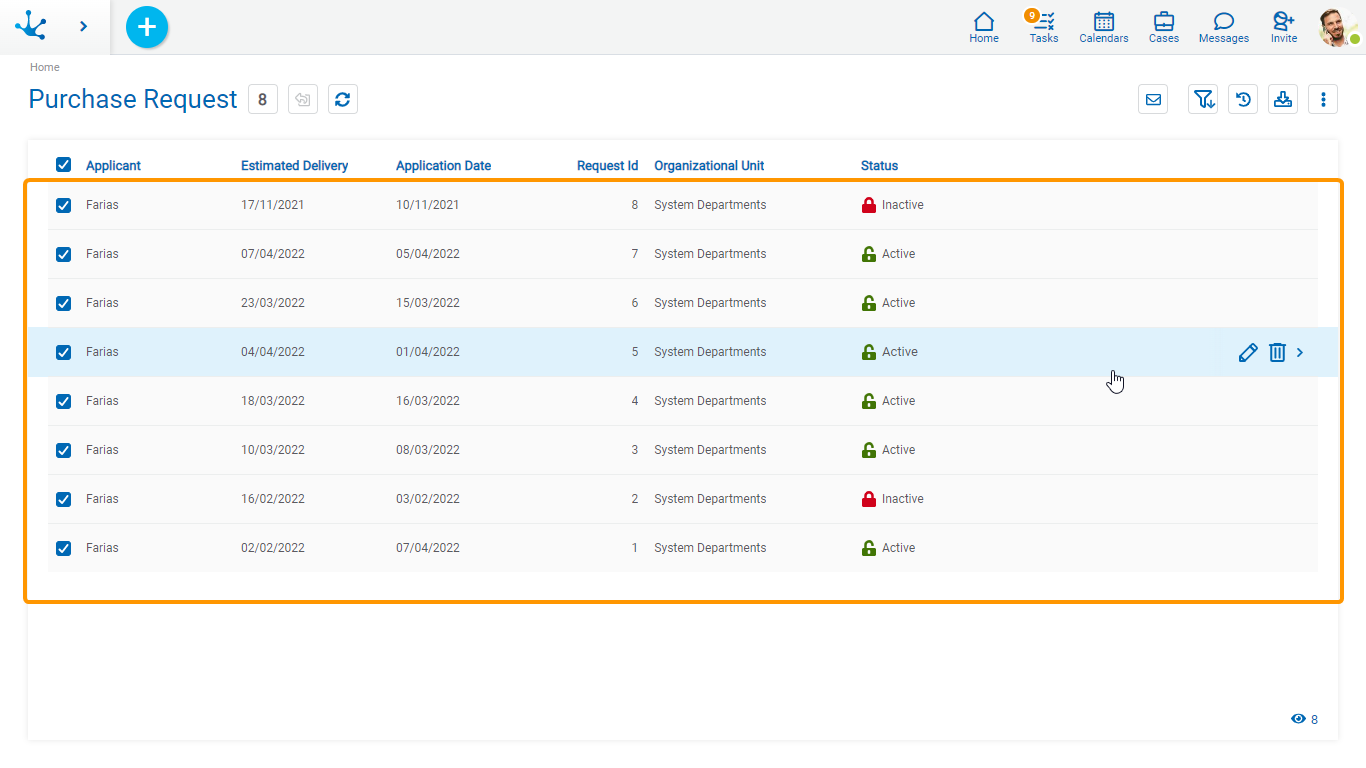The width and height of the screenshot is (1366, 768).
Task: Open the three-dots more options menu
Action: (1323, 99)
